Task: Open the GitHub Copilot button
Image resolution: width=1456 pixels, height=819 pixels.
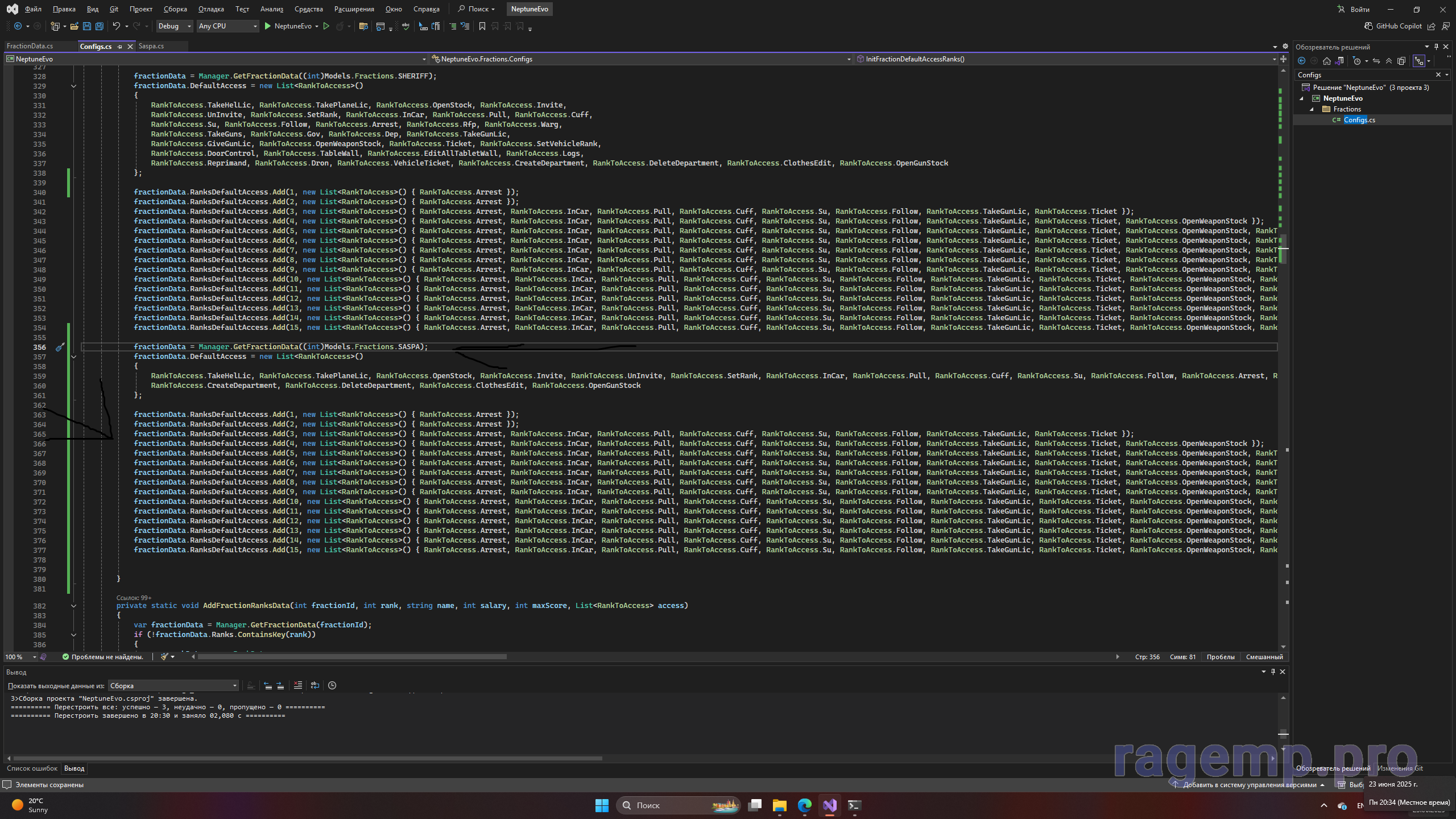Action: tap(1393, 26)
